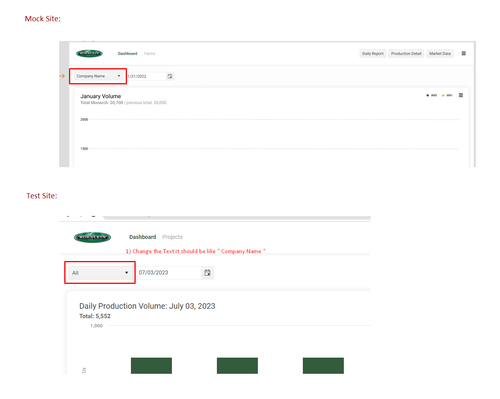Viewport: 500px width, 399px height.
Task: Click the green logo in the Mock Site header
Action: tap(89, 53)
